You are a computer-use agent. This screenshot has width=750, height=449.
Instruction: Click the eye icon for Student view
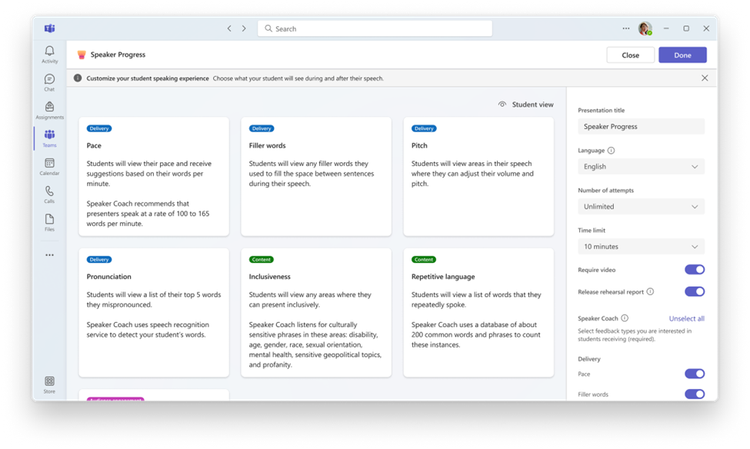(x=502, y=104)
